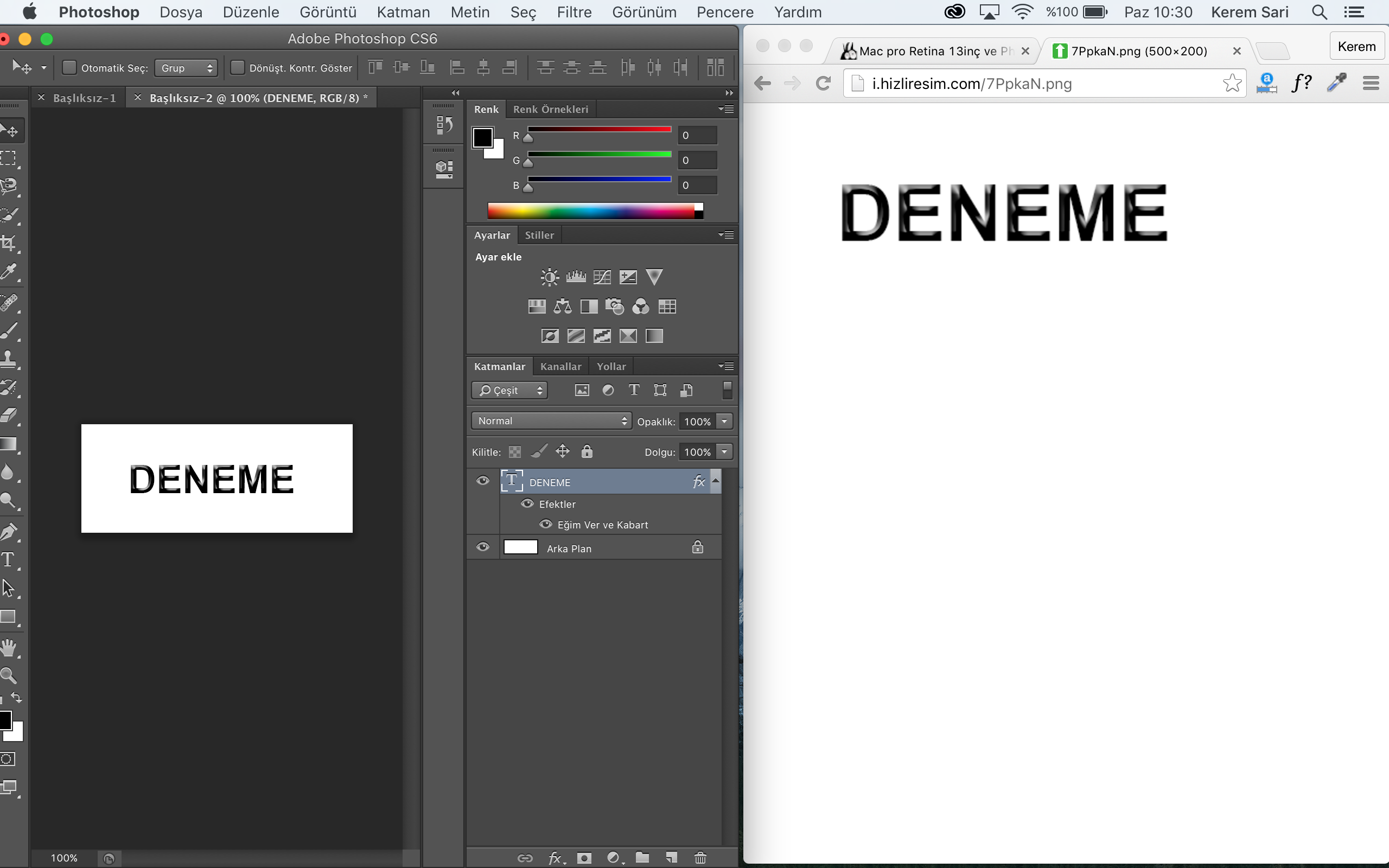Viewport: 1389px width, 868px height.
Task: Switch to the Kanallar tab
Action: [561, 366]
